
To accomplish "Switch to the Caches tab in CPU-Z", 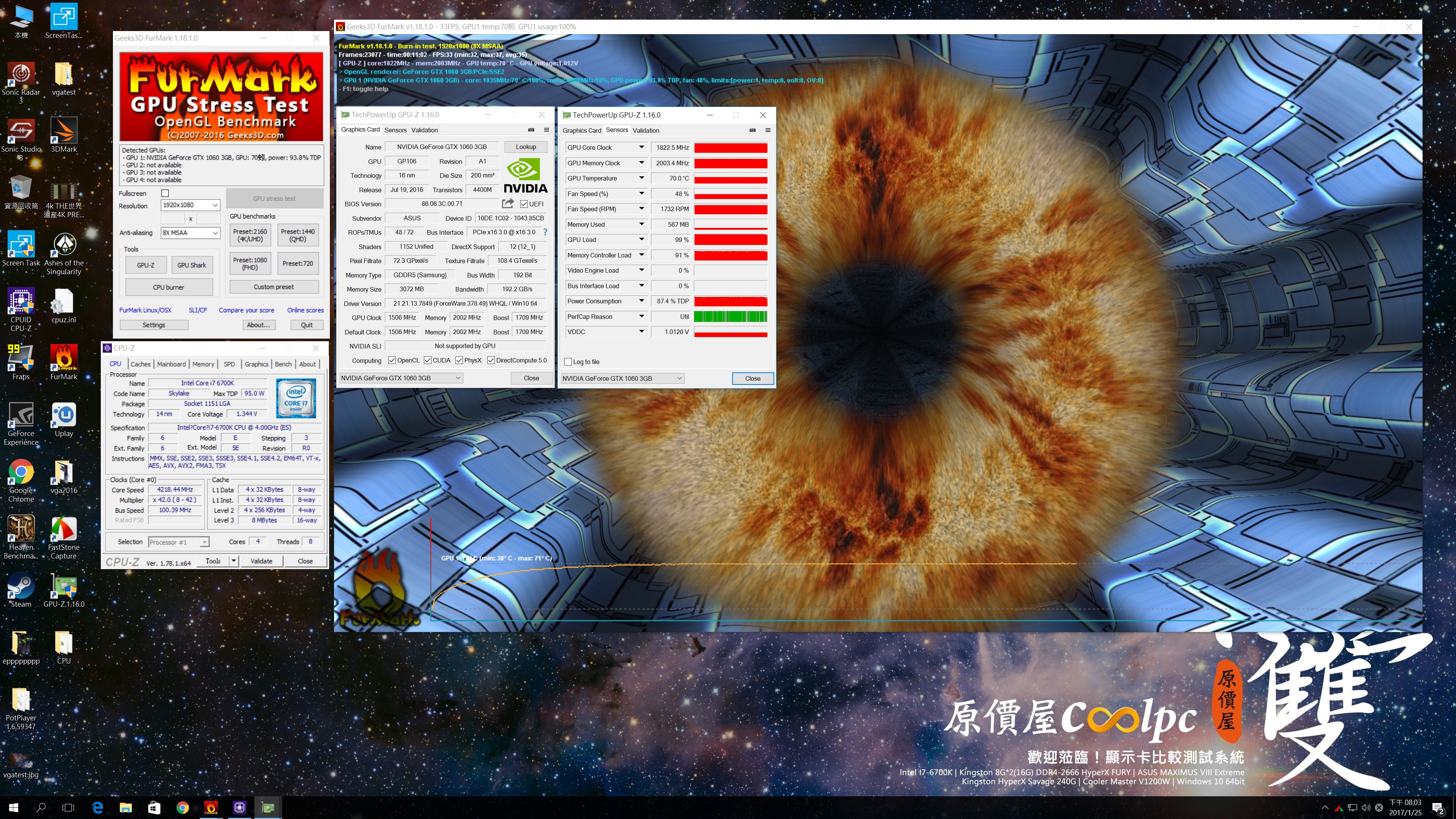I will coord(141,364).
